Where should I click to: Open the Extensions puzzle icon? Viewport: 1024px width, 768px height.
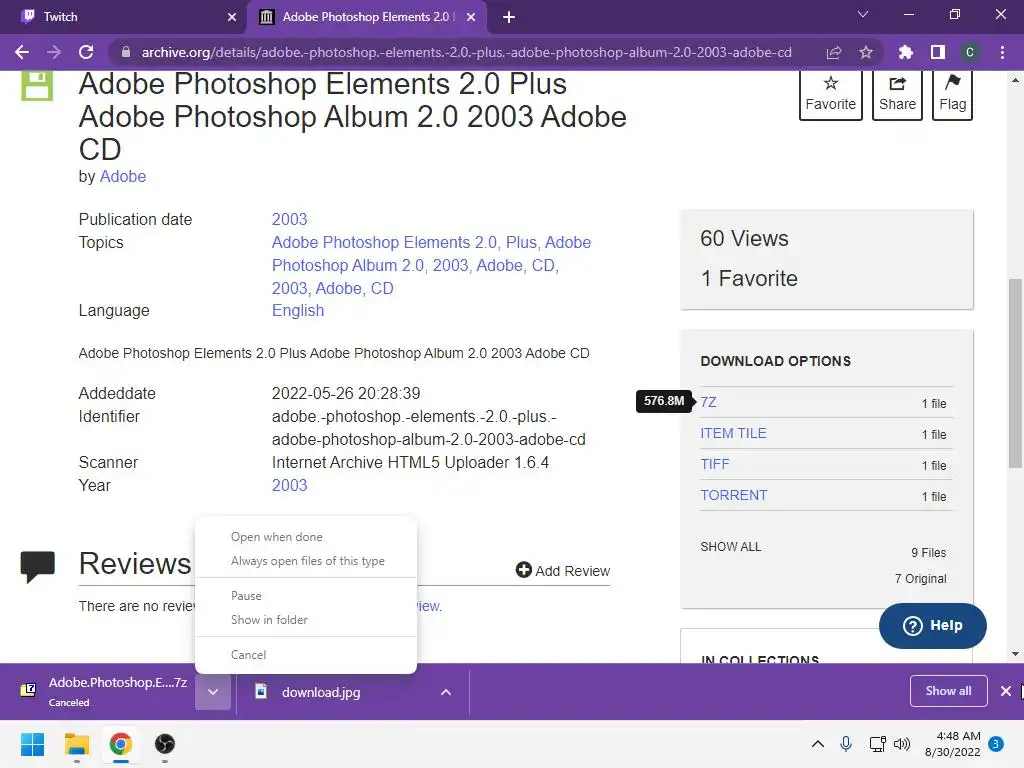(905, 52)
